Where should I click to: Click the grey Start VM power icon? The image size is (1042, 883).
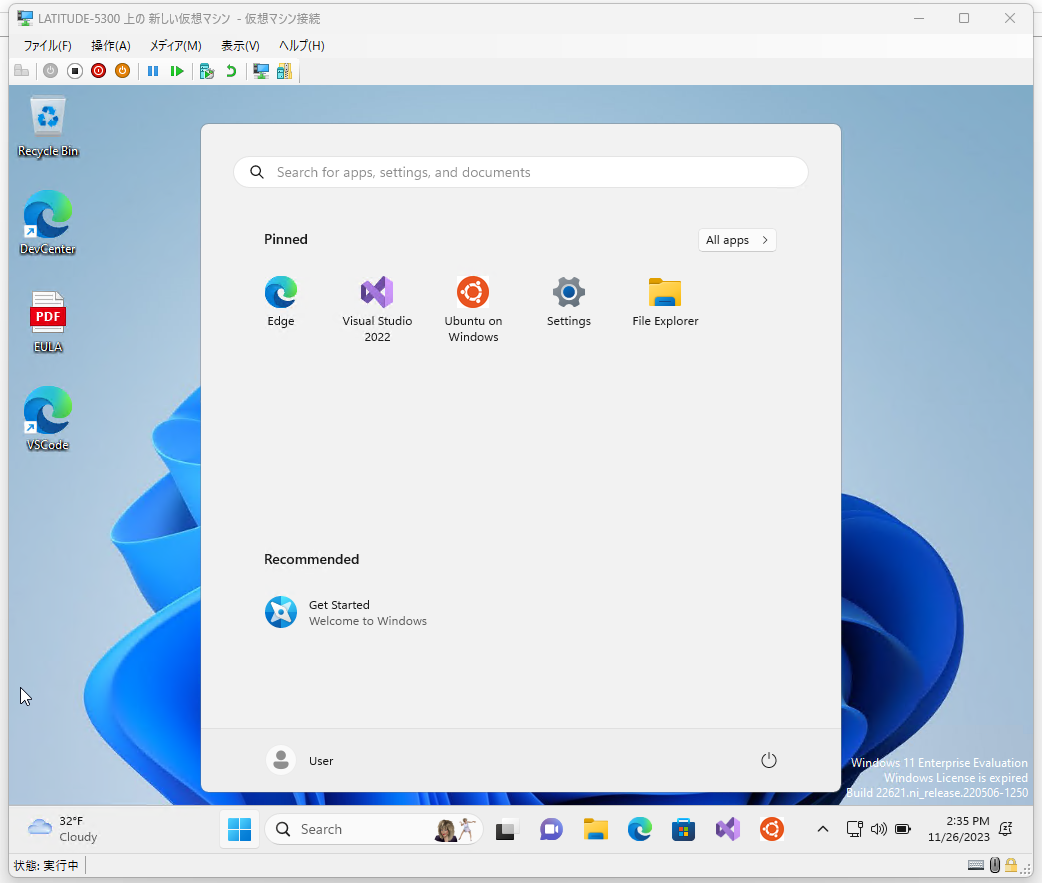(51, 70)
